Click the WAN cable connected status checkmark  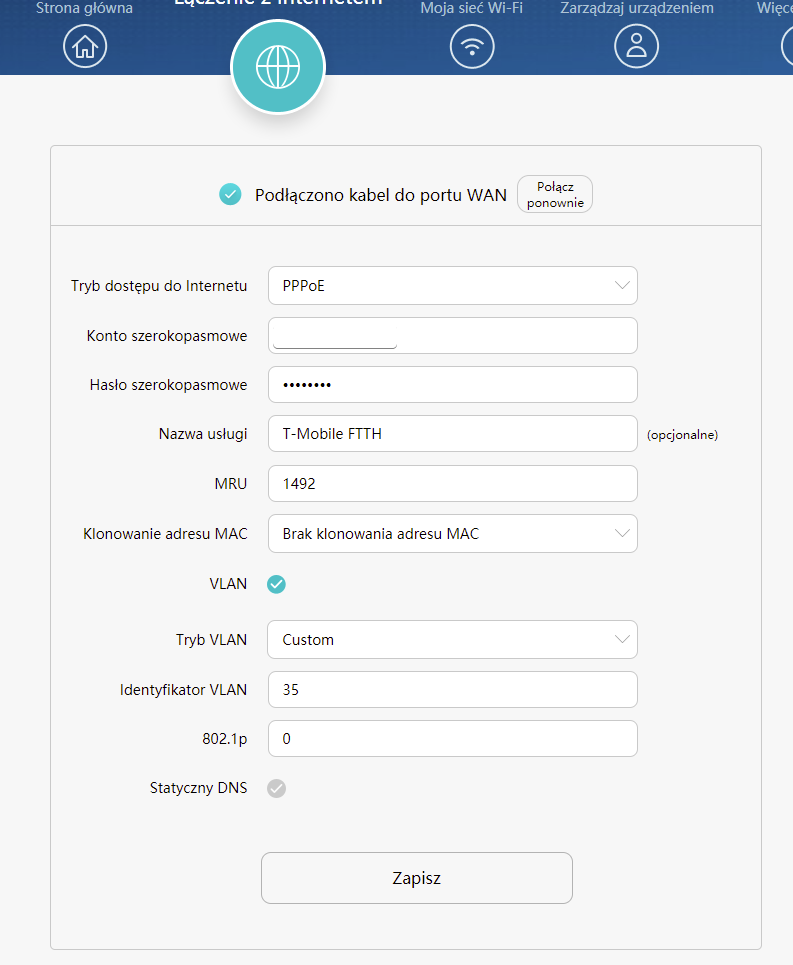coord(230,195)
